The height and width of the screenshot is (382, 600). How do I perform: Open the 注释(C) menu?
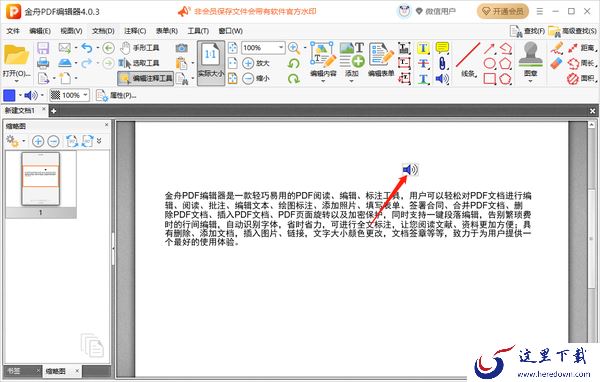[x=135, y=31]
